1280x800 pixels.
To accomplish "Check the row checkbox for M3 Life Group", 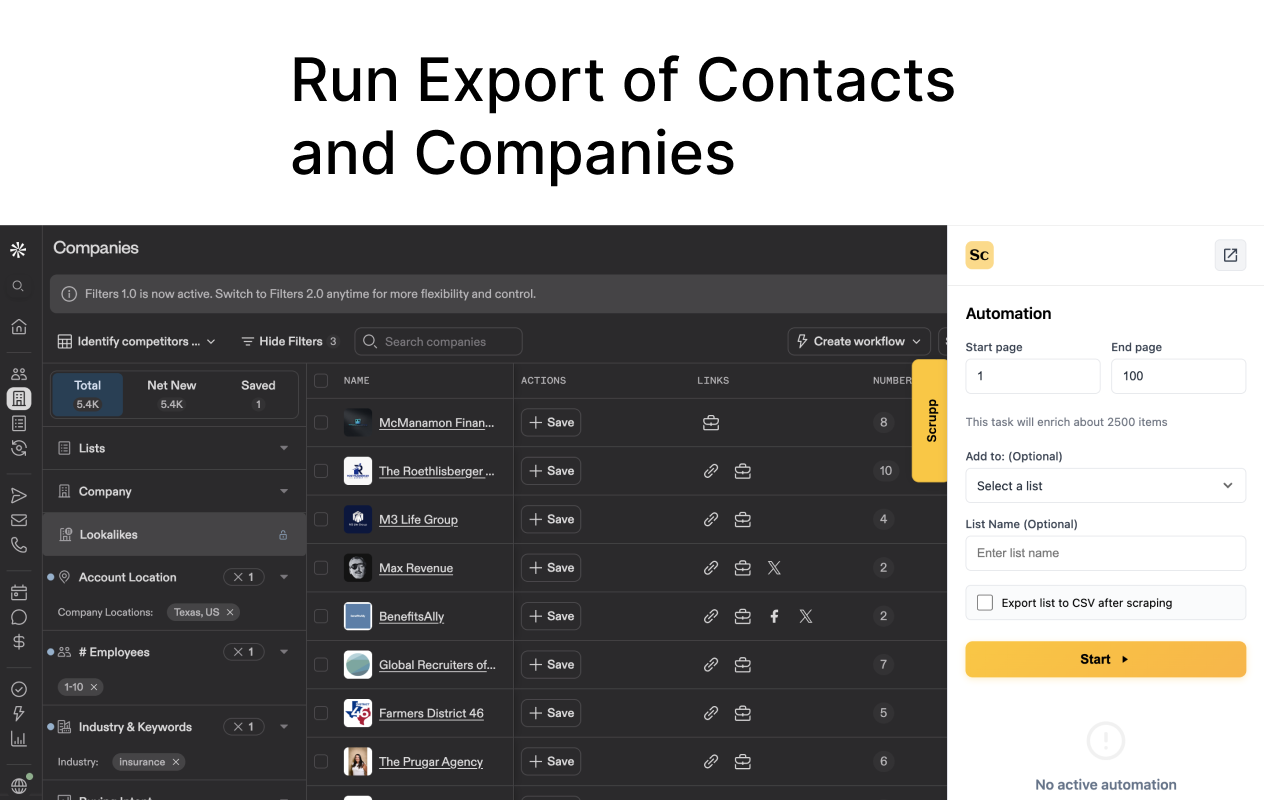I will [321, 519].
